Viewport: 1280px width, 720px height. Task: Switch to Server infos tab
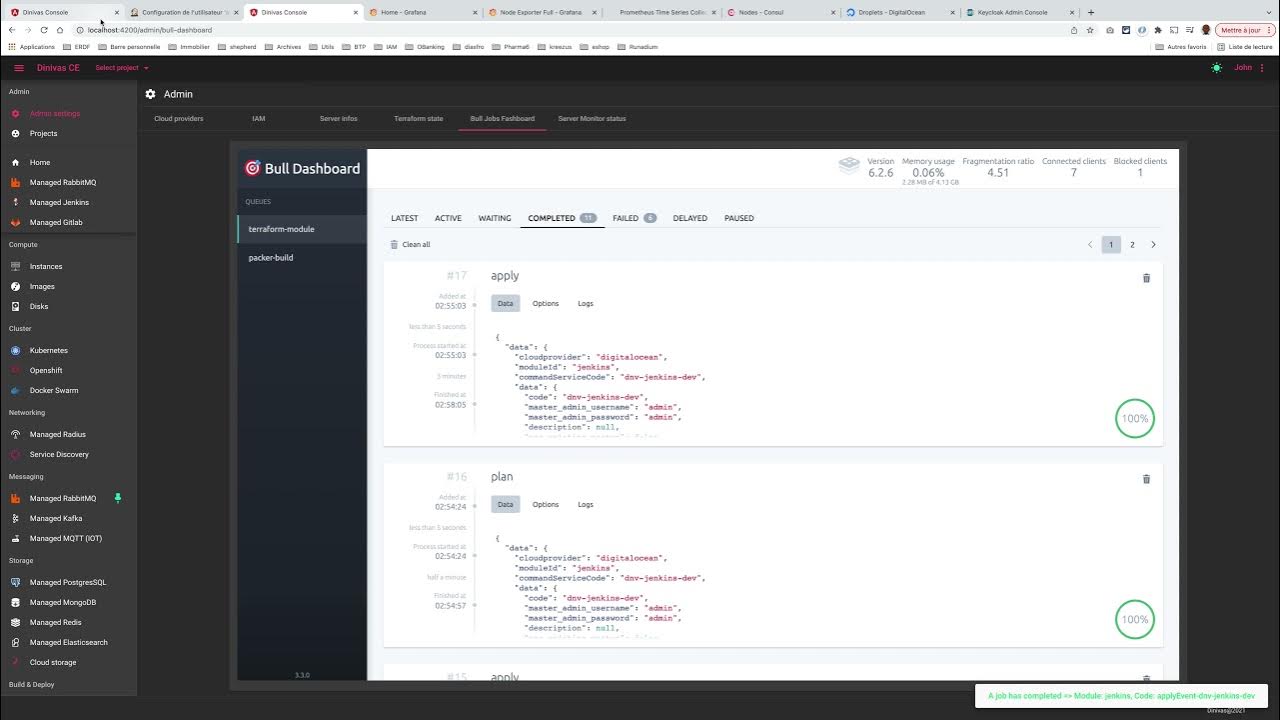tap(339, 118)
